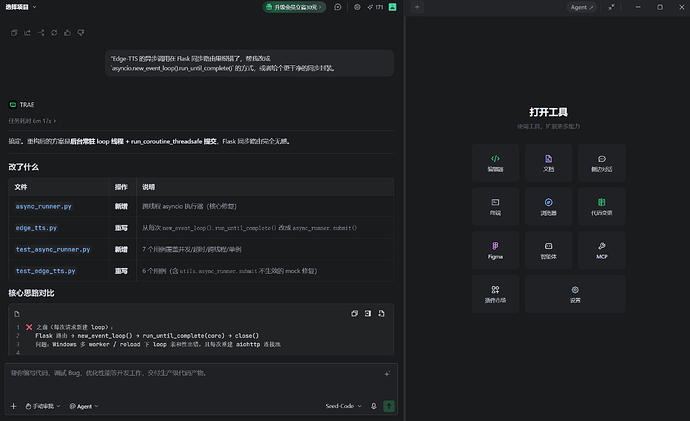This screenshot has width=690, height=421.
Task: Open test_edge_tts.py file link
Action: tap(46, 271)
